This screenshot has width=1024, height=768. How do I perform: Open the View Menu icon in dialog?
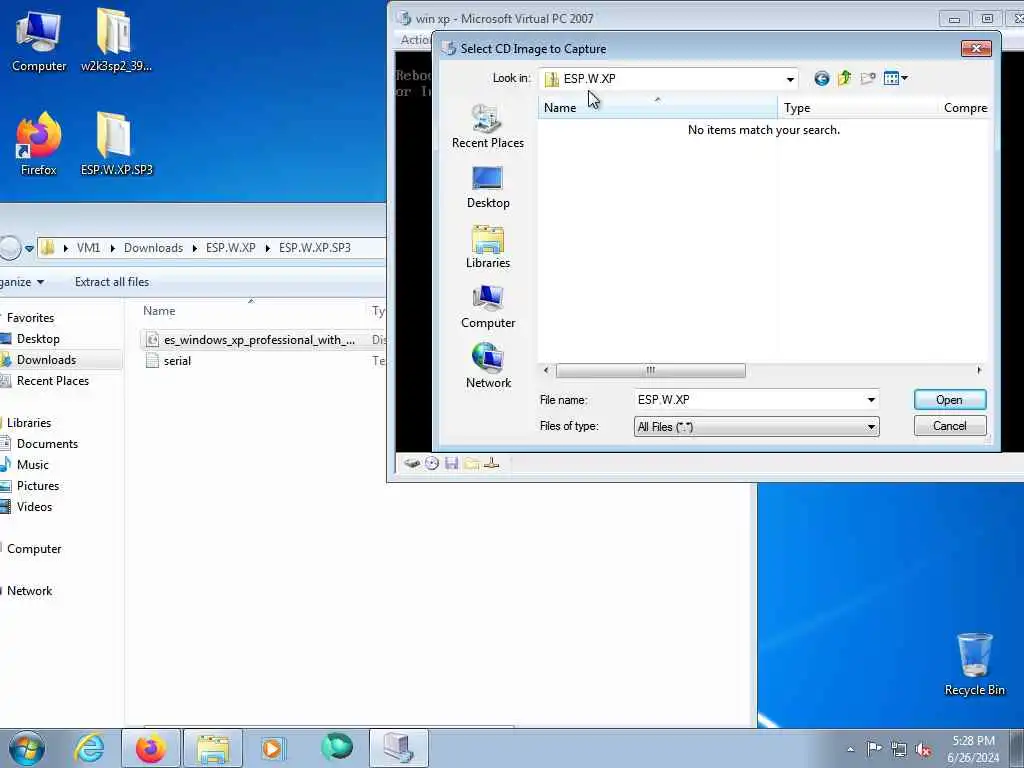[895, 79]
